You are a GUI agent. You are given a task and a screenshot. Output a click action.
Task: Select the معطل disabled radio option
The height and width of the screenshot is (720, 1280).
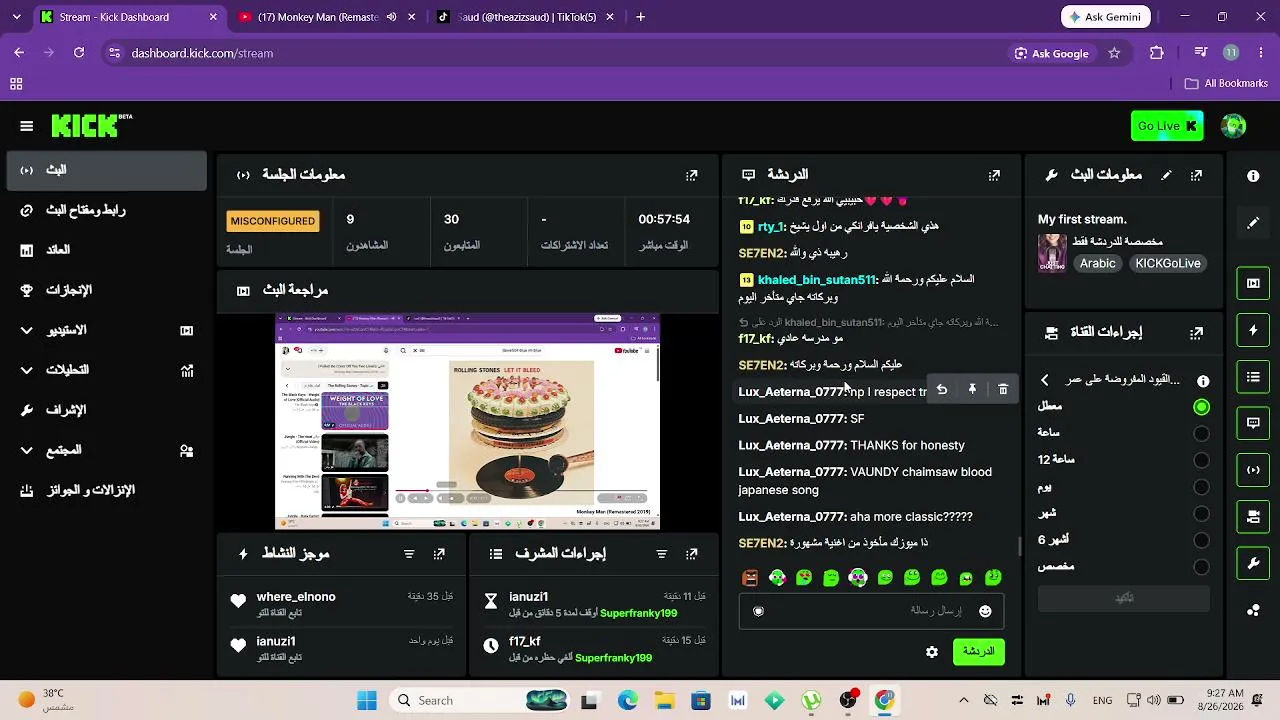(1201, 407)
